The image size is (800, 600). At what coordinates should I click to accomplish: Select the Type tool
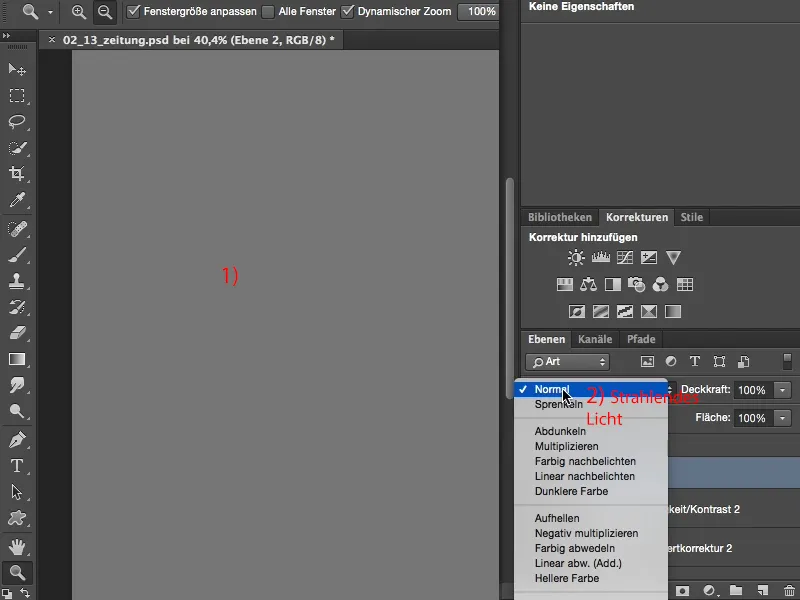coord(17,466)
